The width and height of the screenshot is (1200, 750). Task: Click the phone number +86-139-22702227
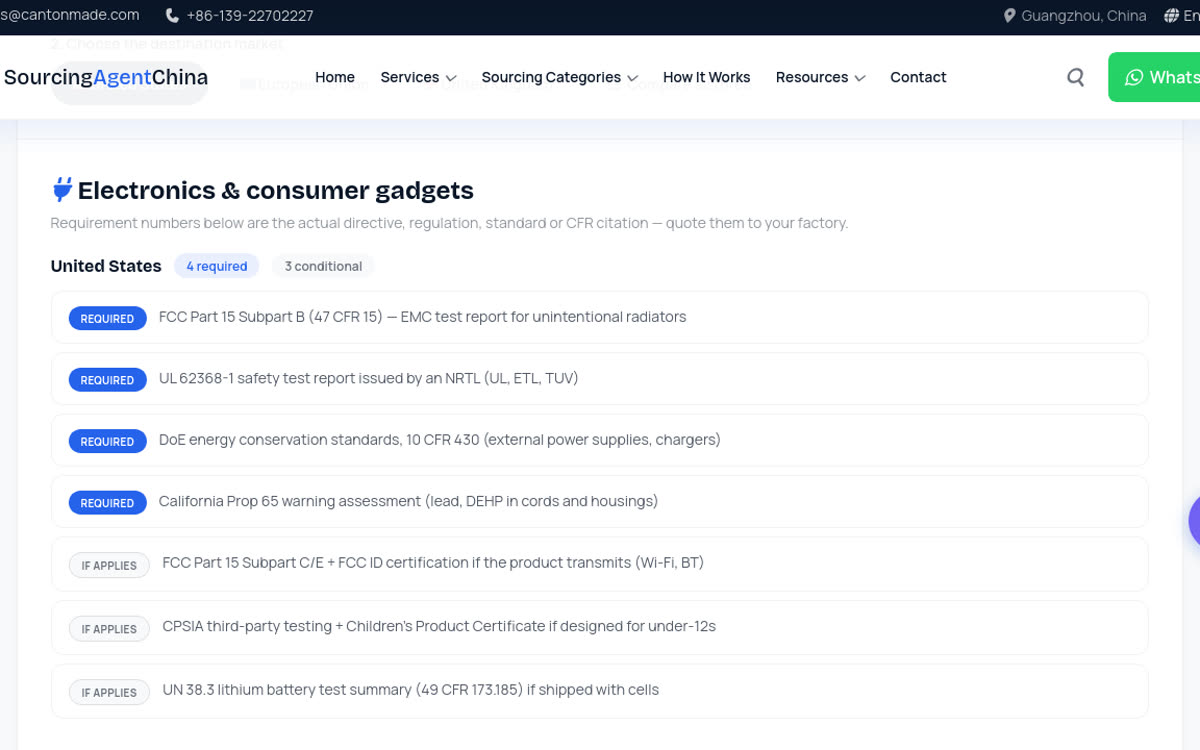pyautogui.click(x=249, y=16)
